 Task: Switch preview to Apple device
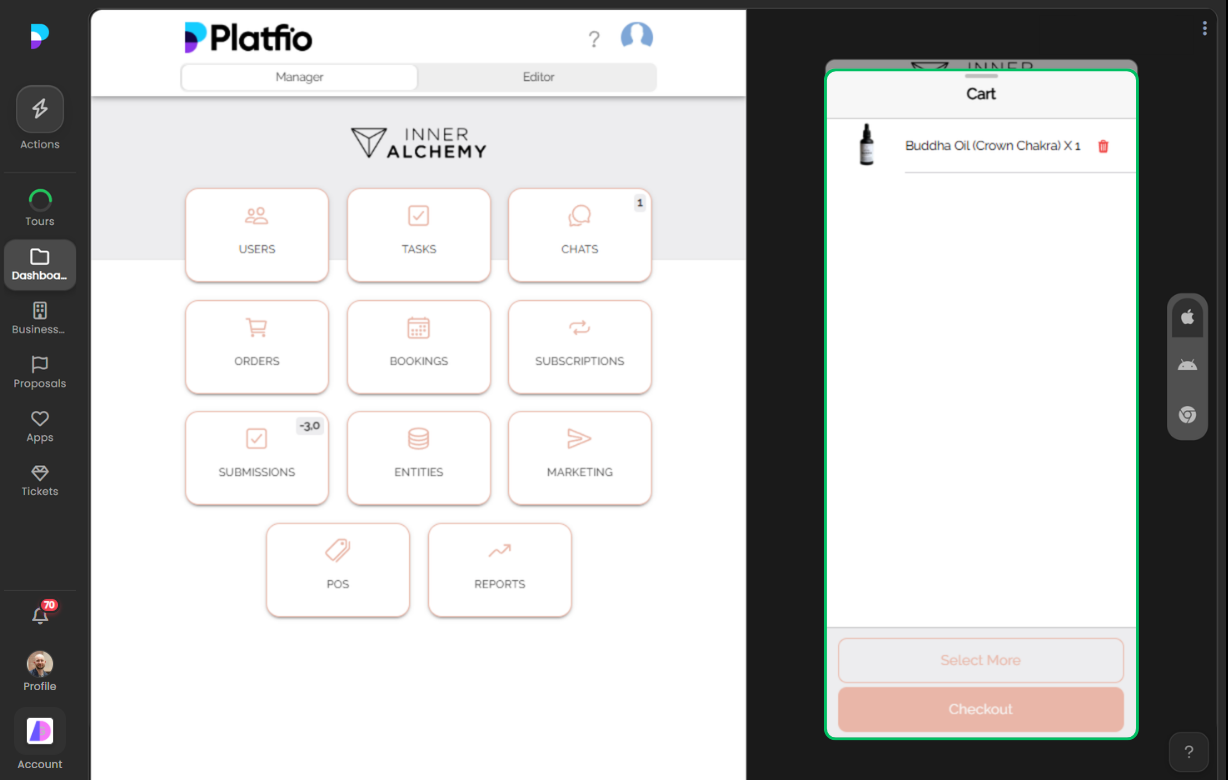click(1187, 317)
